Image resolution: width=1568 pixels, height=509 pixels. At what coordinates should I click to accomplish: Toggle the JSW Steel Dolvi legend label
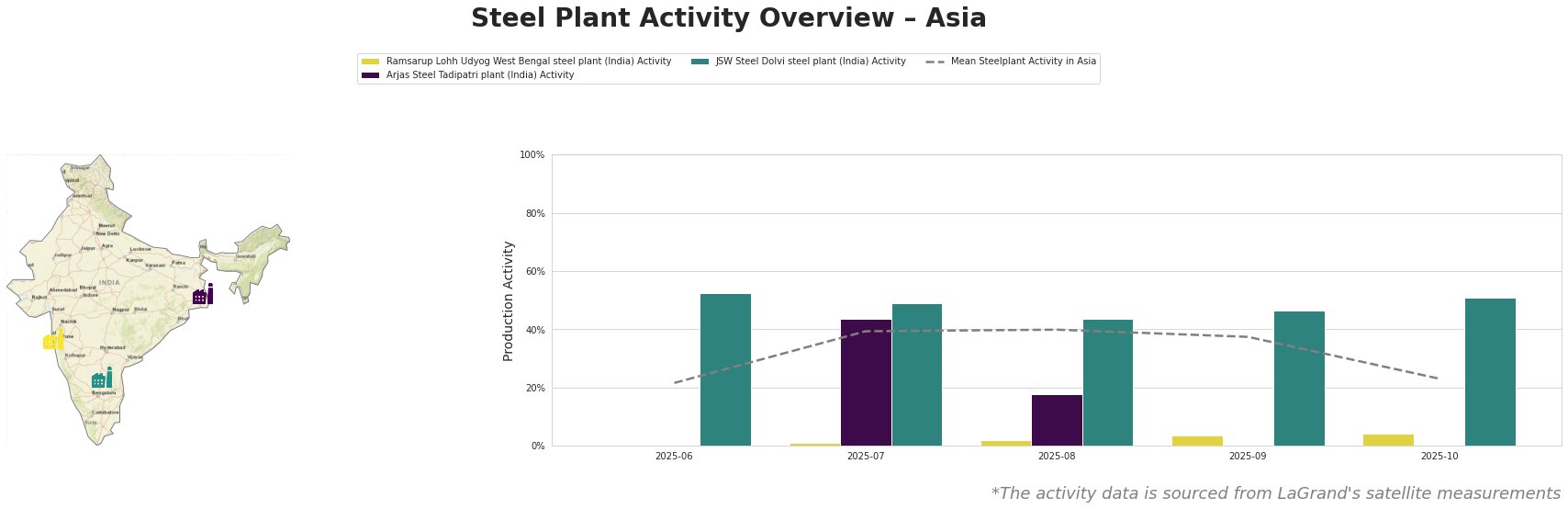coord(811,62)
